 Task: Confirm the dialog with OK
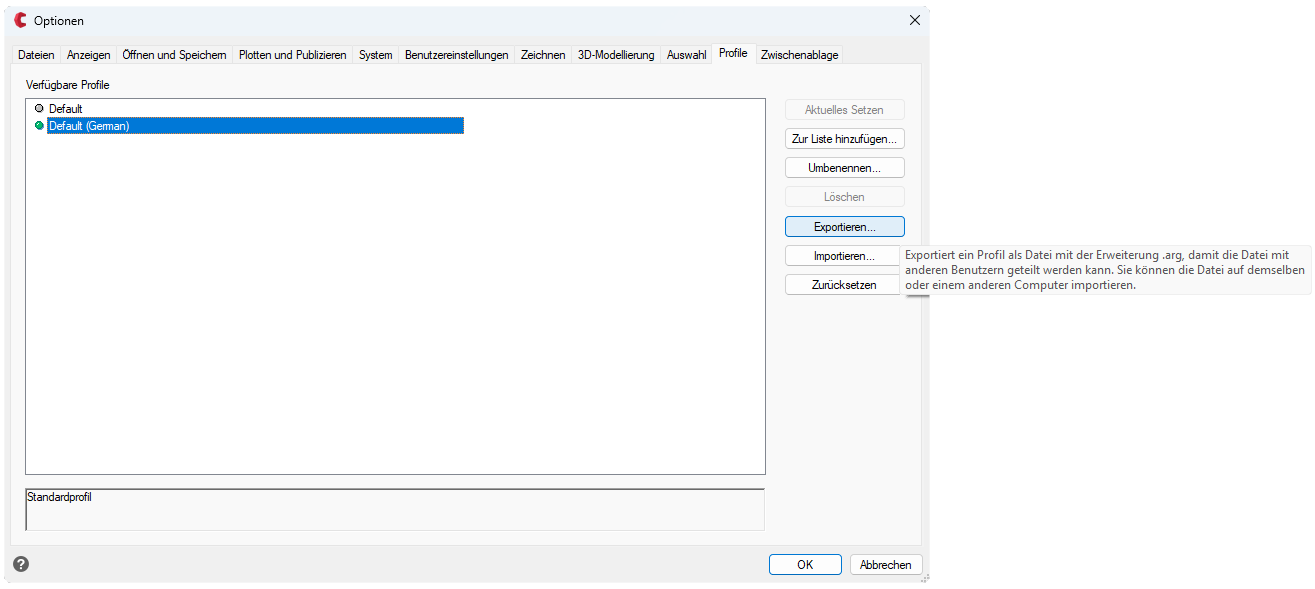click(804, 565)
